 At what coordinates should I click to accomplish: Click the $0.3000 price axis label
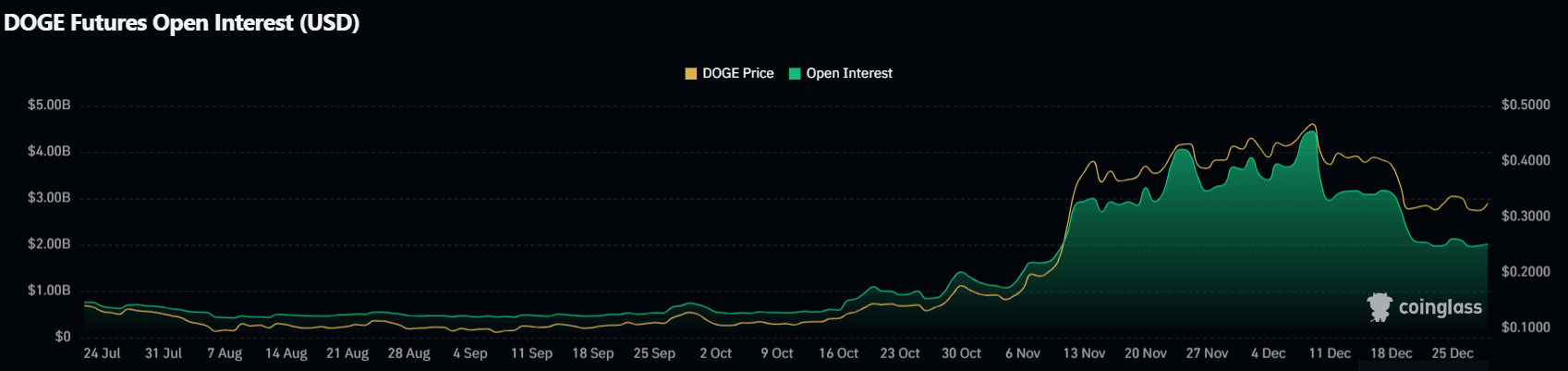[x=1525, y=216]
